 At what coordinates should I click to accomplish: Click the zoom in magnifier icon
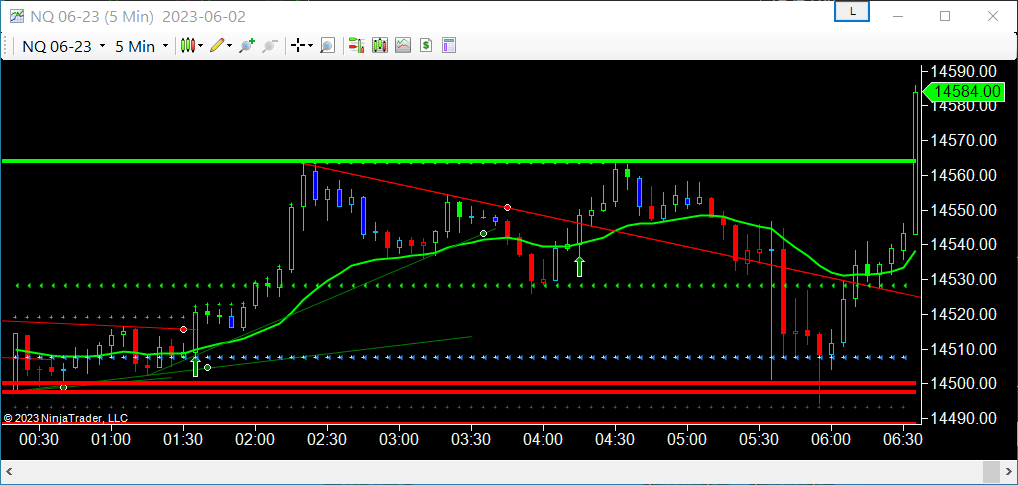click(x=247, y=45)
